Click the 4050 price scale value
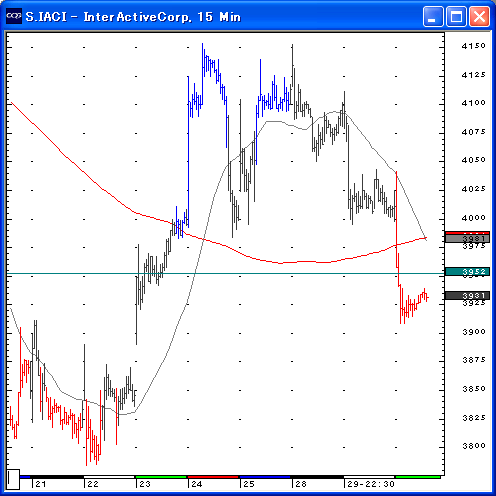Viewport: 496px width, 496px height. click(473, 160)
